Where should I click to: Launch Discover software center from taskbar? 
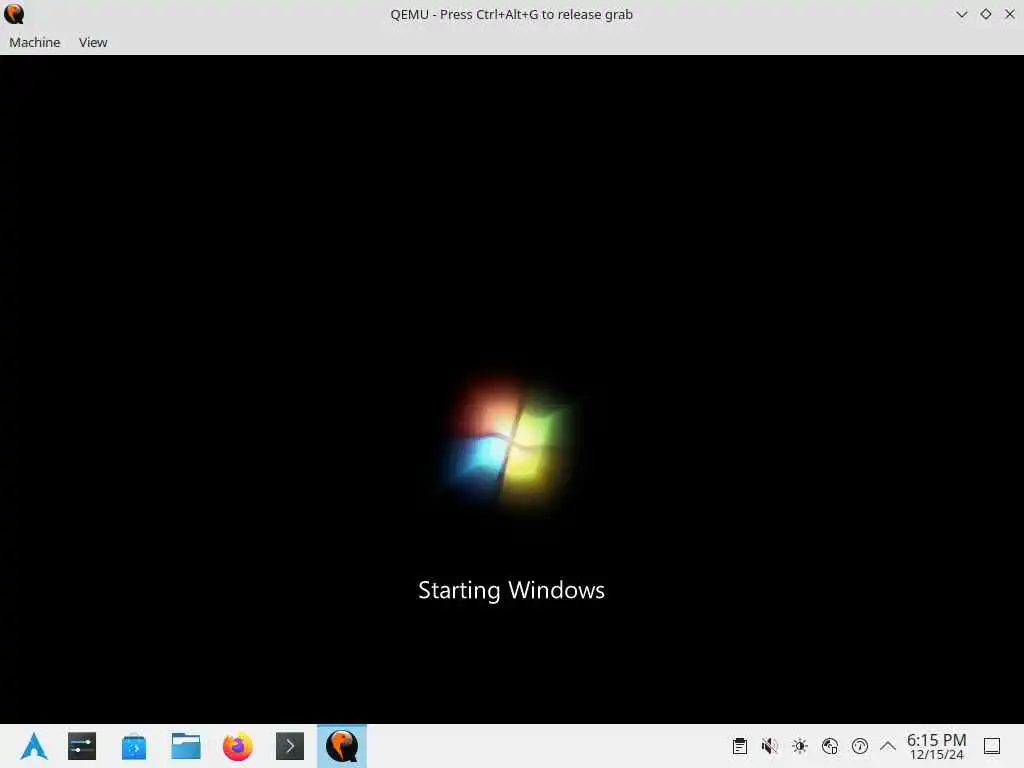(x=134, y=746)
